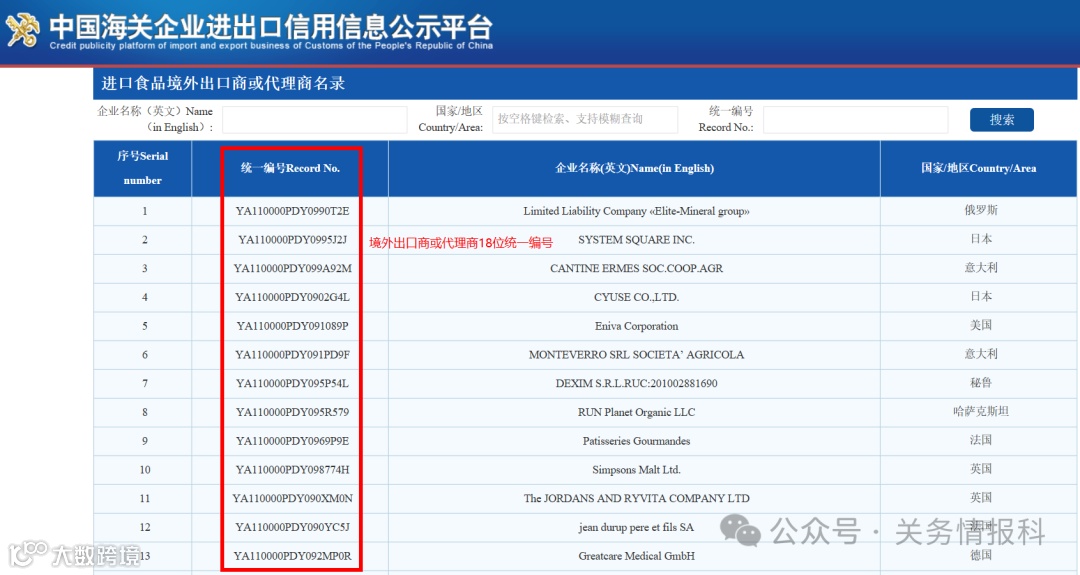Click the 统一编号Record No. column header
Screen dimensions: 1080x575
click(290, 168)
